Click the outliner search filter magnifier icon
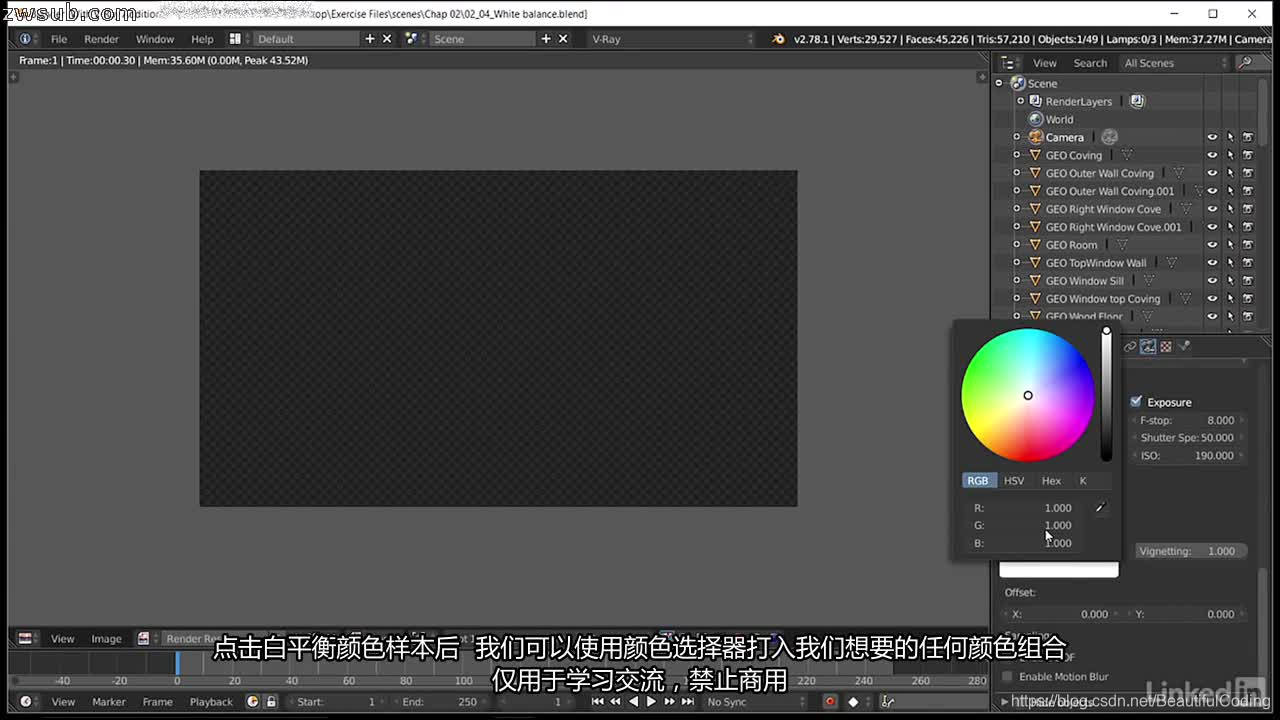The height and width of the screenshot is (720, 1280). click(1245, 63)
